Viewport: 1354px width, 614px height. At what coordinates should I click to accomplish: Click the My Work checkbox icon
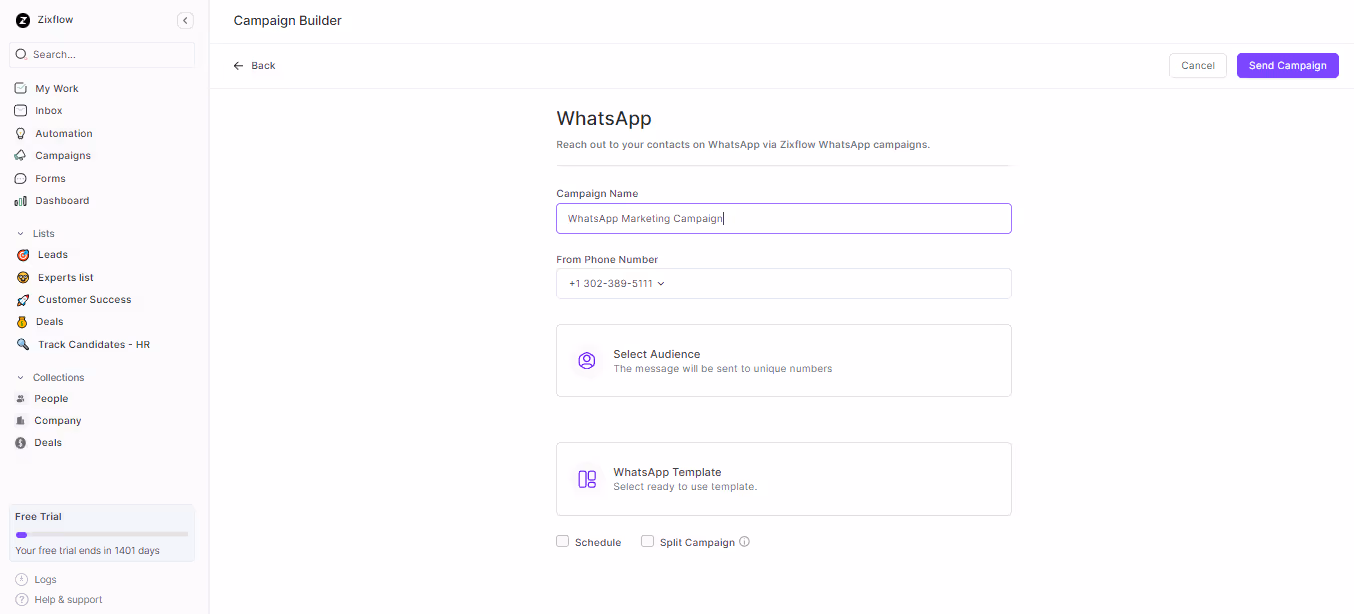[x=21, y=88]
